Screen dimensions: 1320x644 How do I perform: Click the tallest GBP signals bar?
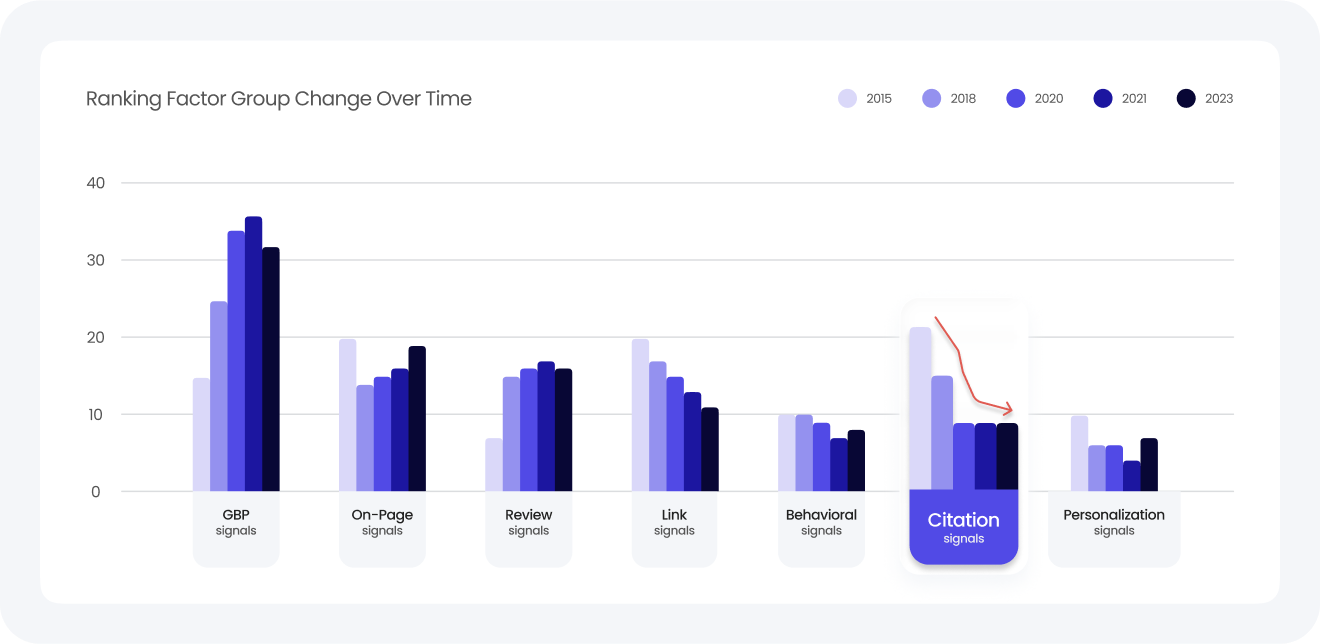[x=253, y=354]
